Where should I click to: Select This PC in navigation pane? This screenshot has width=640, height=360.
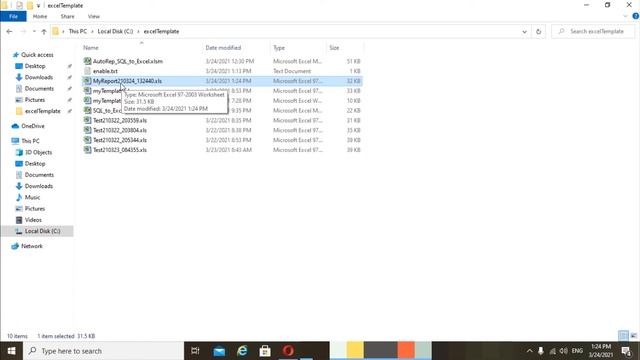click(x=30, y=141)
